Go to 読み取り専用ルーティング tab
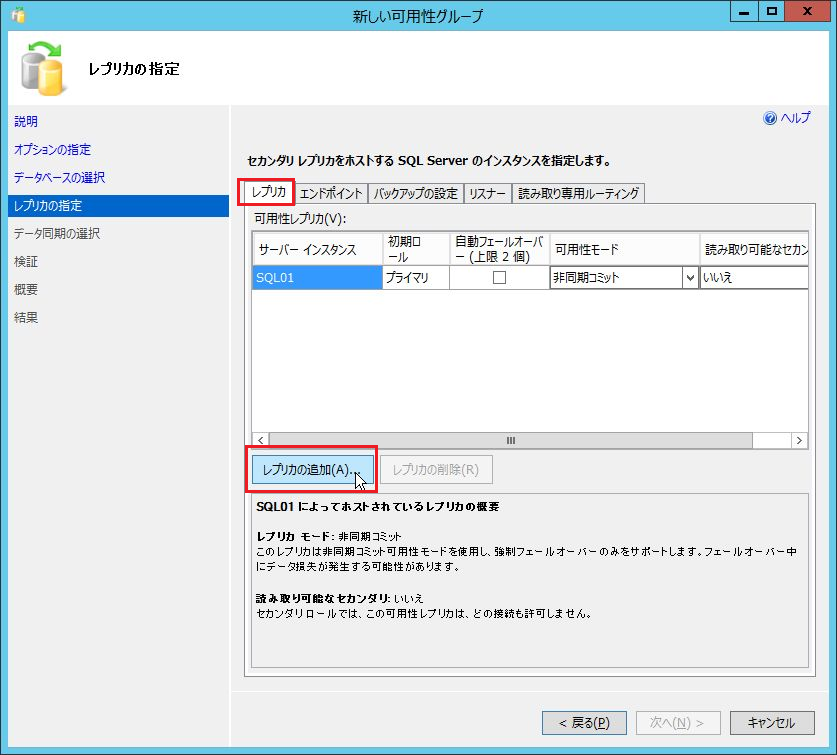The height and width of the screenshot is (755, 837). point(578,194)
